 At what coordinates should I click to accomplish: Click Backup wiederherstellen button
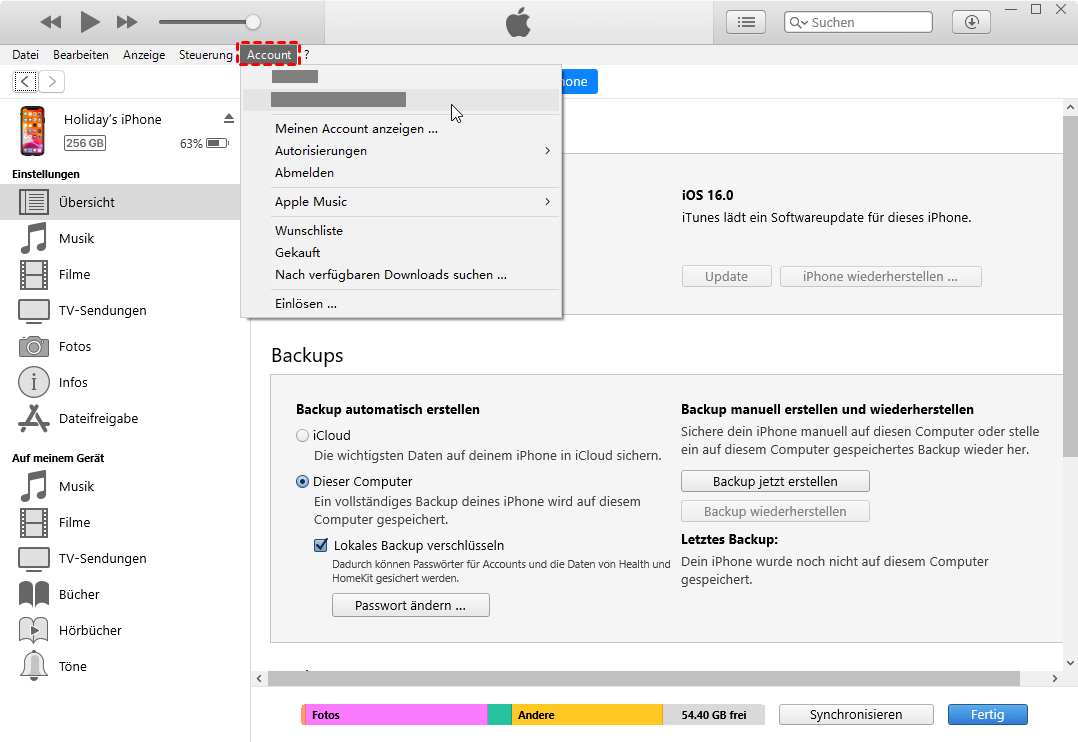point(775,512)
